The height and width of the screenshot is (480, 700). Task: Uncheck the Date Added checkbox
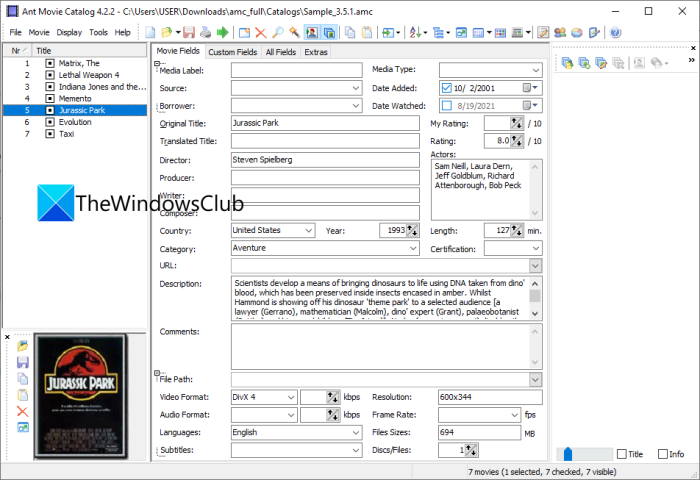pyautogui.click(x=447, y=88)
